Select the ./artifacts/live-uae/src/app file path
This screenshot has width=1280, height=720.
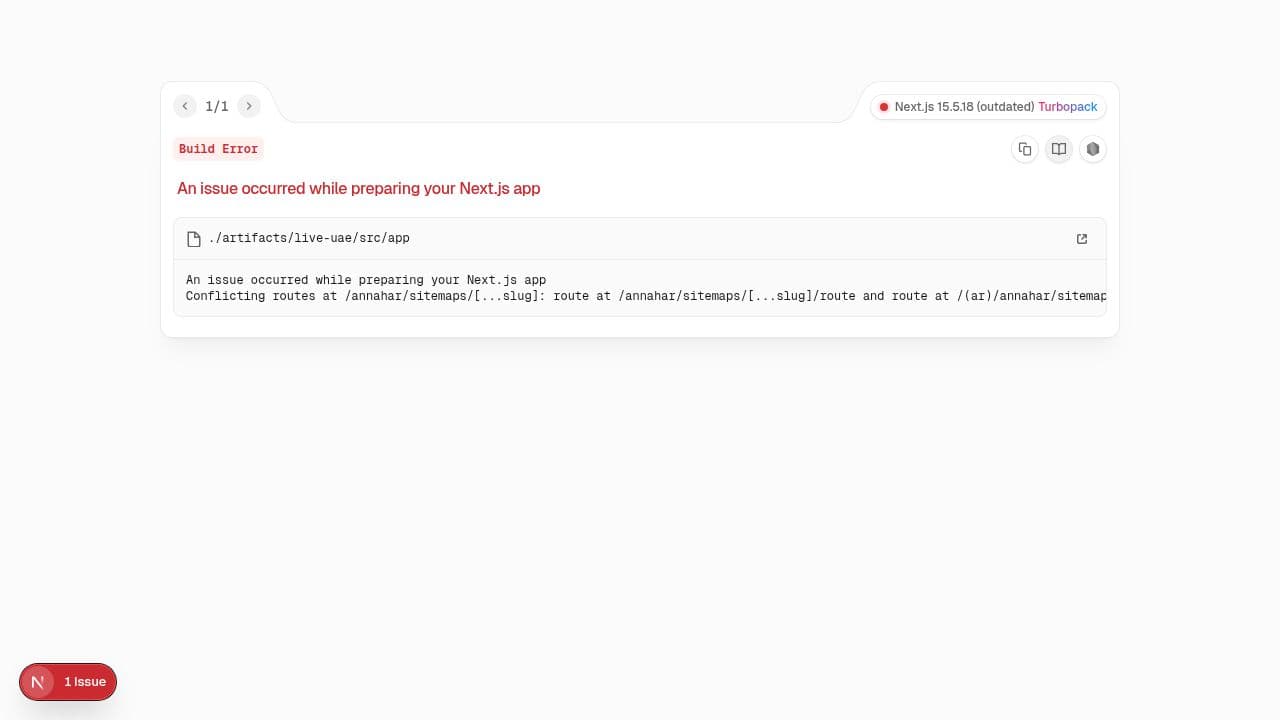coord(309,238)
